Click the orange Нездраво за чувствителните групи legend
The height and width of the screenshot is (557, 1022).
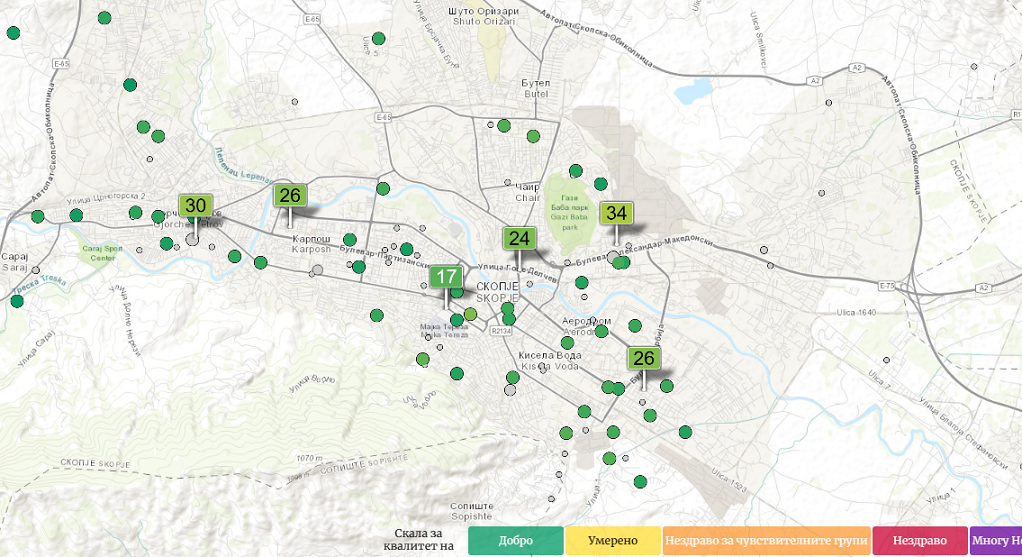pos(766,541)
